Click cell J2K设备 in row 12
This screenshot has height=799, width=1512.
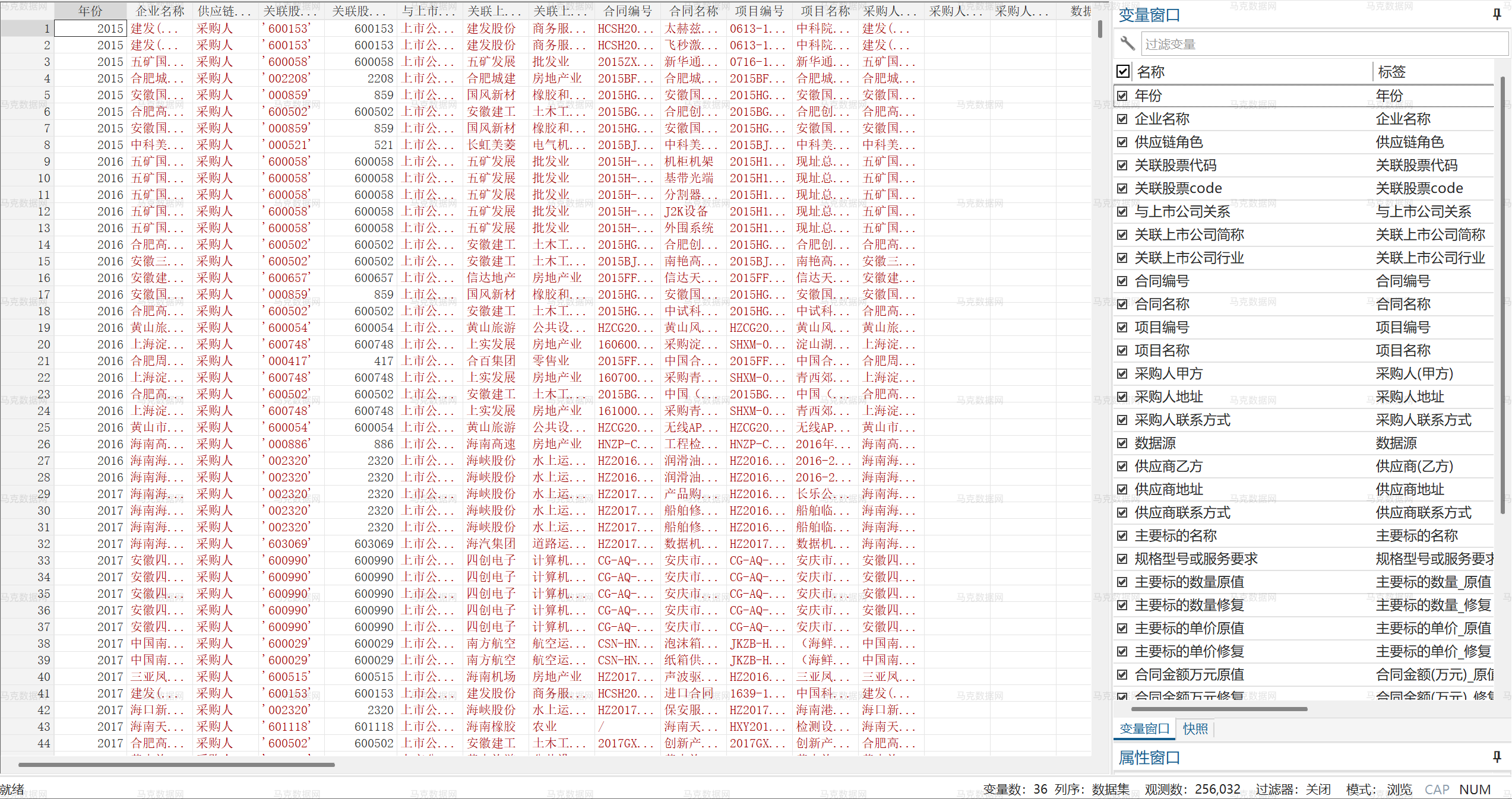(693, 211)
